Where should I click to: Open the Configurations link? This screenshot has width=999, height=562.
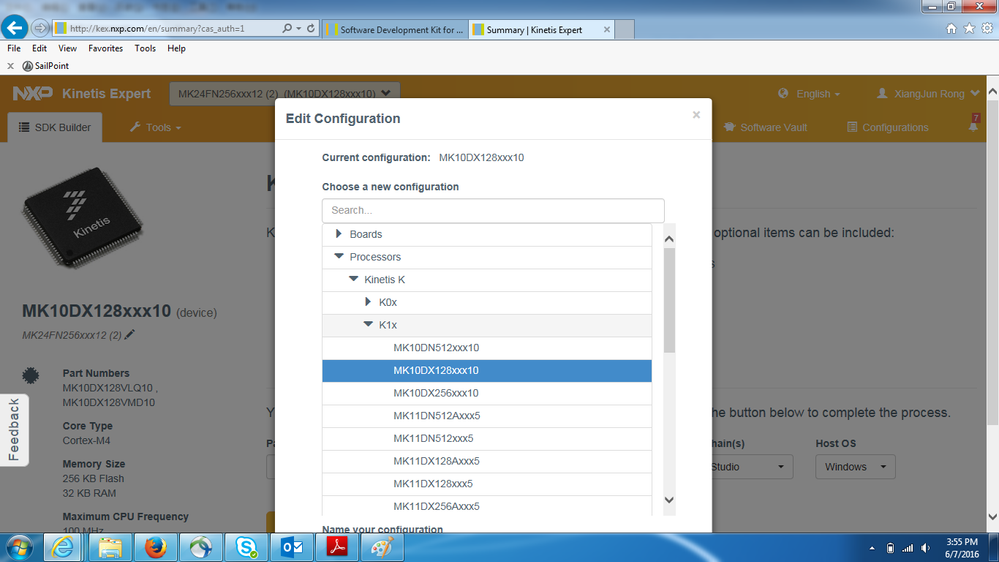click(888, 127)
